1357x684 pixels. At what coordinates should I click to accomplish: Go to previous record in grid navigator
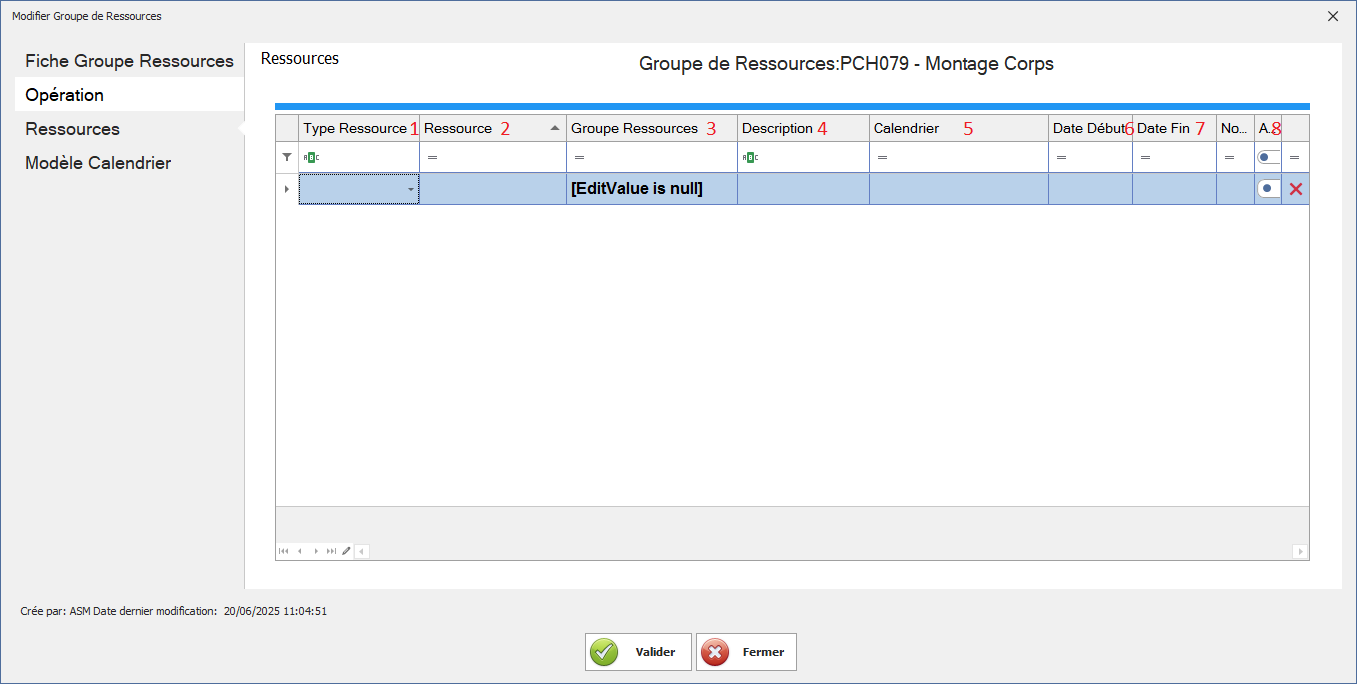(299, 551)
